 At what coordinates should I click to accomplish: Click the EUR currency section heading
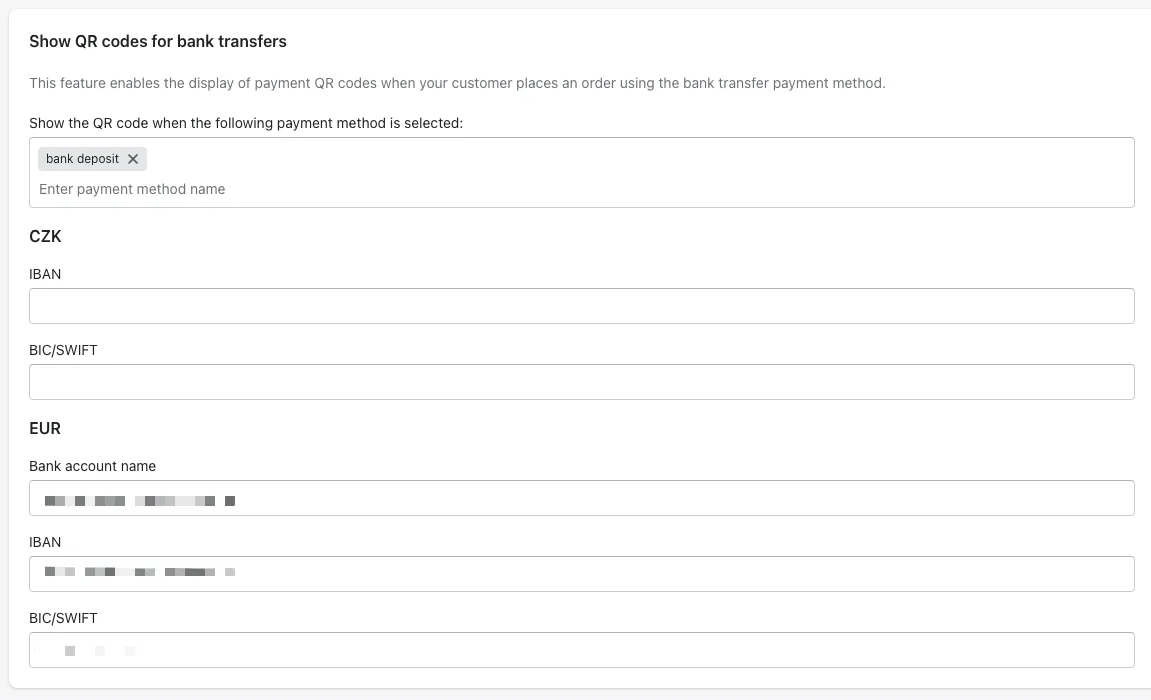(x=45, y=428)
